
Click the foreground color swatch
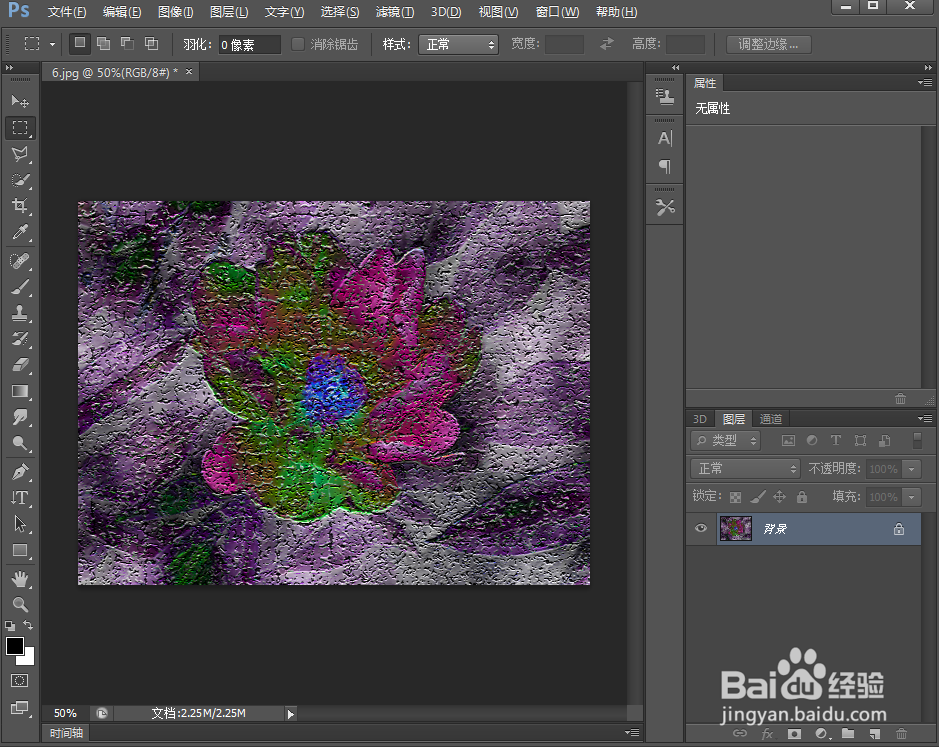15,646
